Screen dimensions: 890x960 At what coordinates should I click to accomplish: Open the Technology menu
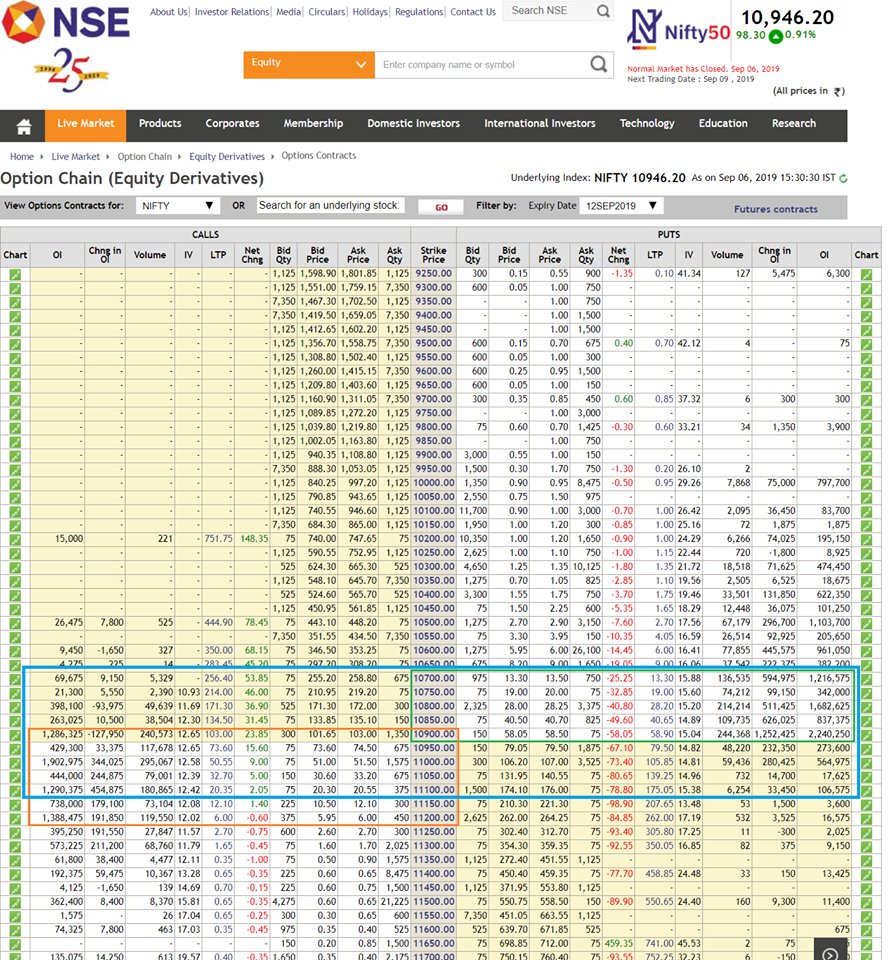click(x=646, y=124)
